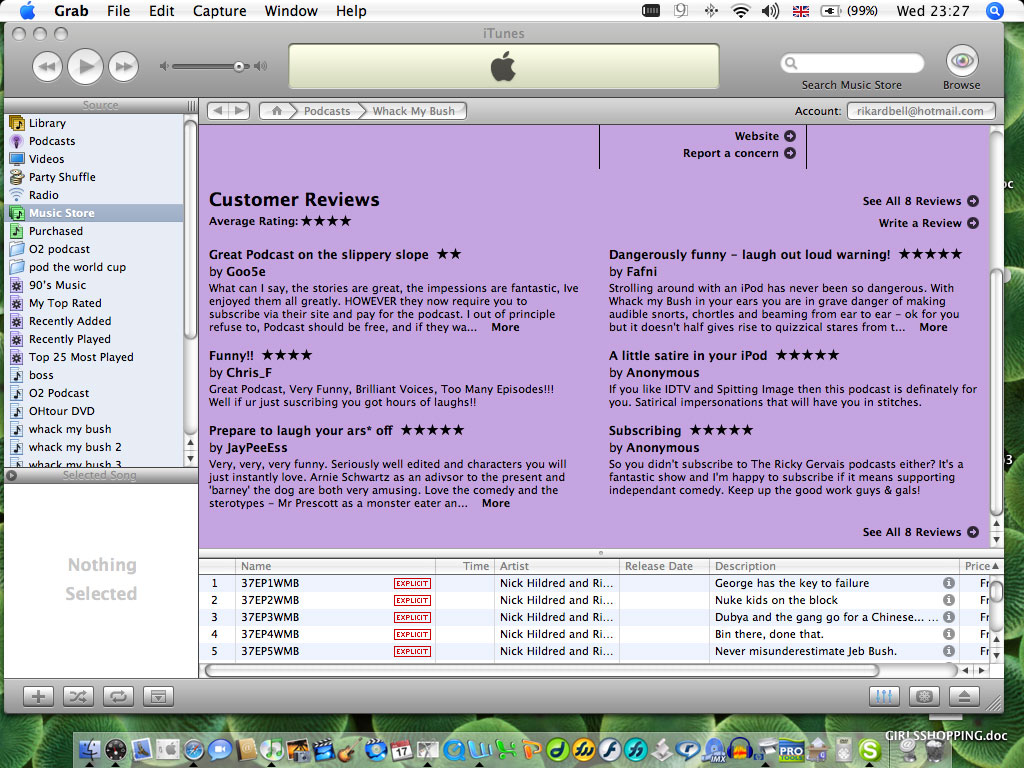
Task: Click the arrow icon next to 'Report a concern'
Action: click(790, 153)
